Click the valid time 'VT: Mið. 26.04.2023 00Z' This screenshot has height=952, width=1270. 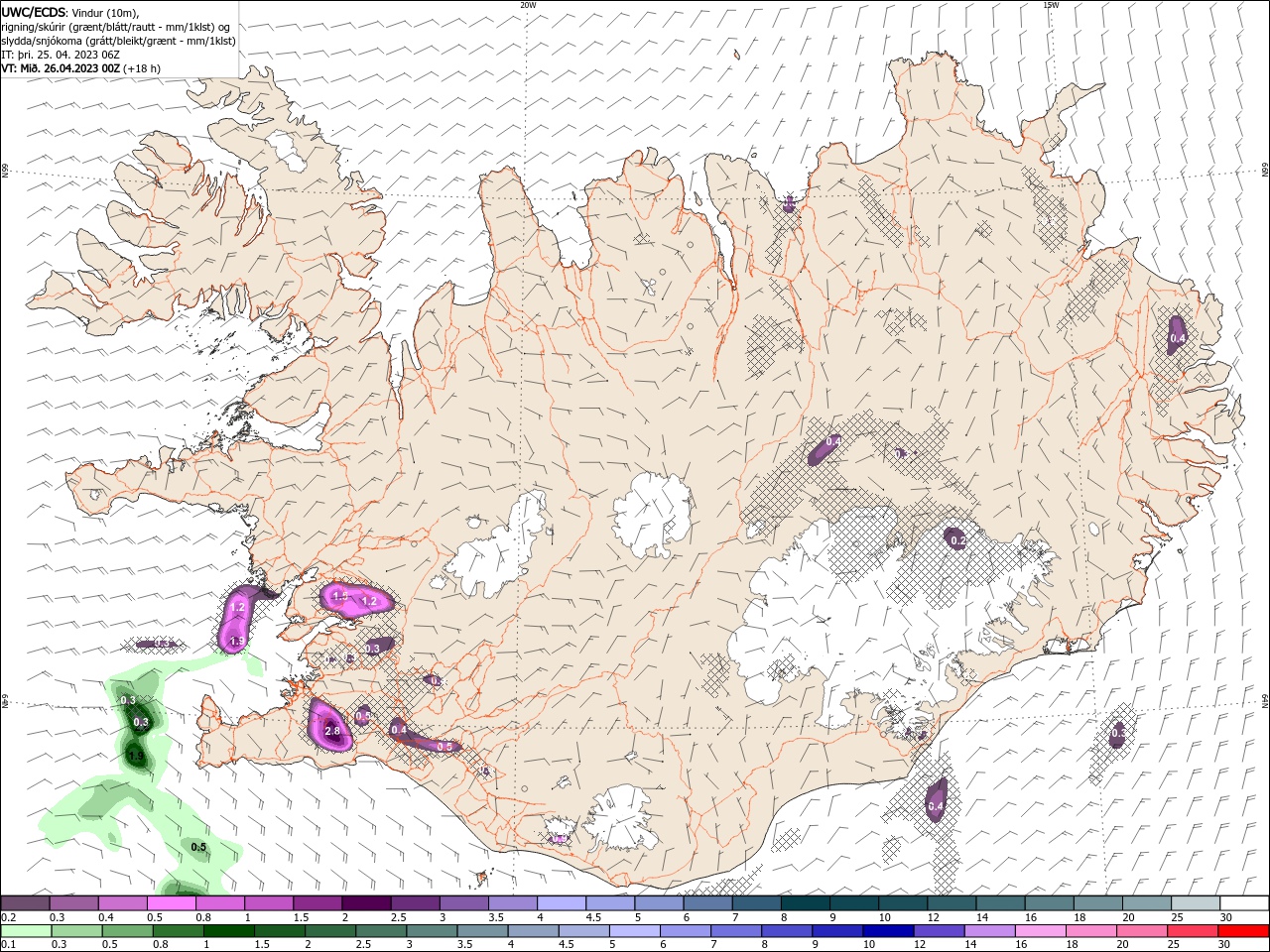[61, 68]
